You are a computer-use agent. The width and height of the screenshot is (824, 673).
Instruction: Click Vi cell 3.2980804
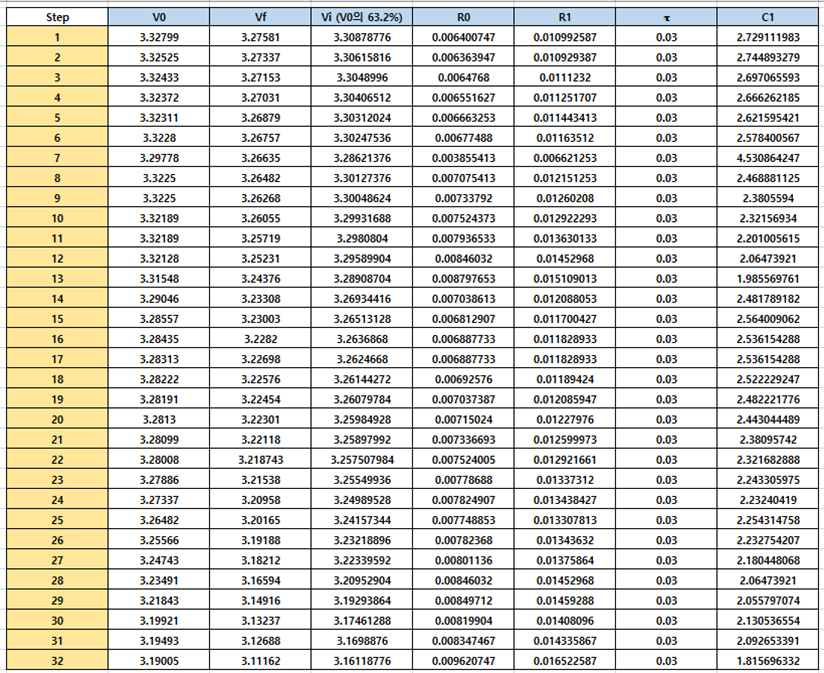[362, 239]
